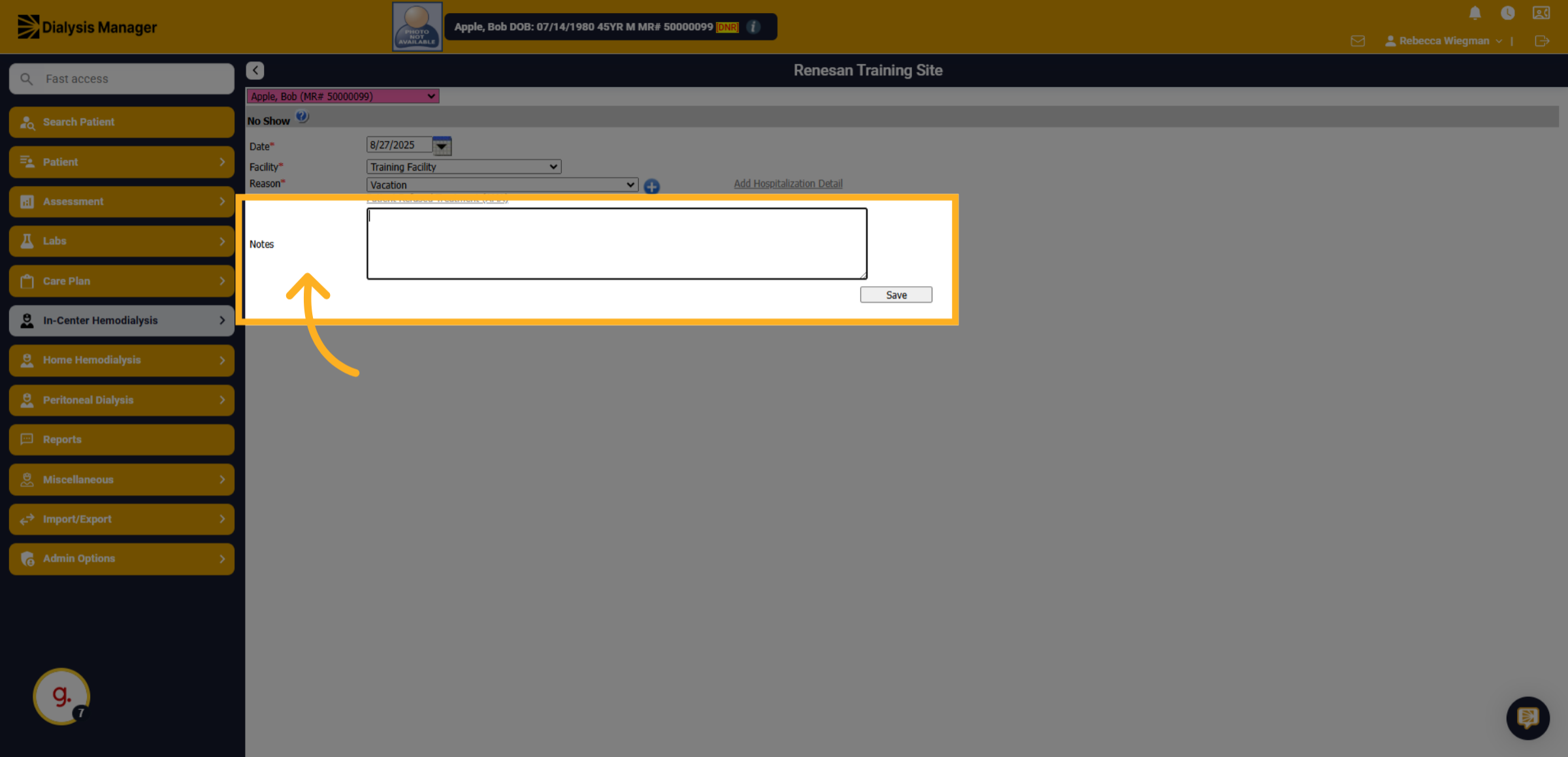
Task: Open the Rebecca Wiegman user menu
Action: [x=1444, y=41]
